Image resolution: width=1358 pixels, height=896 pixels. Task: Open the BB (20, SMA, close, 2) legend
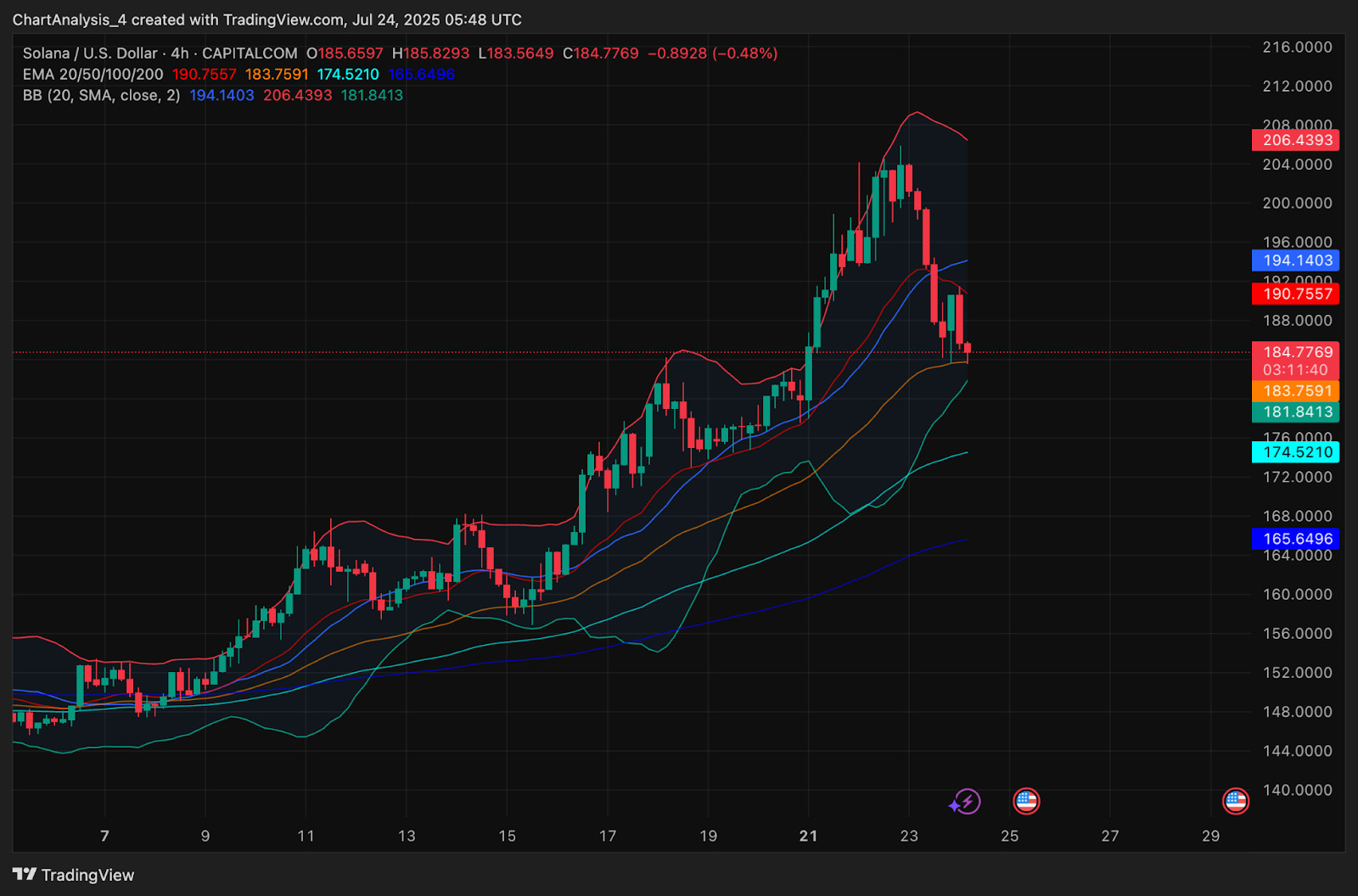pyautogui.click(x=101, y=96)
